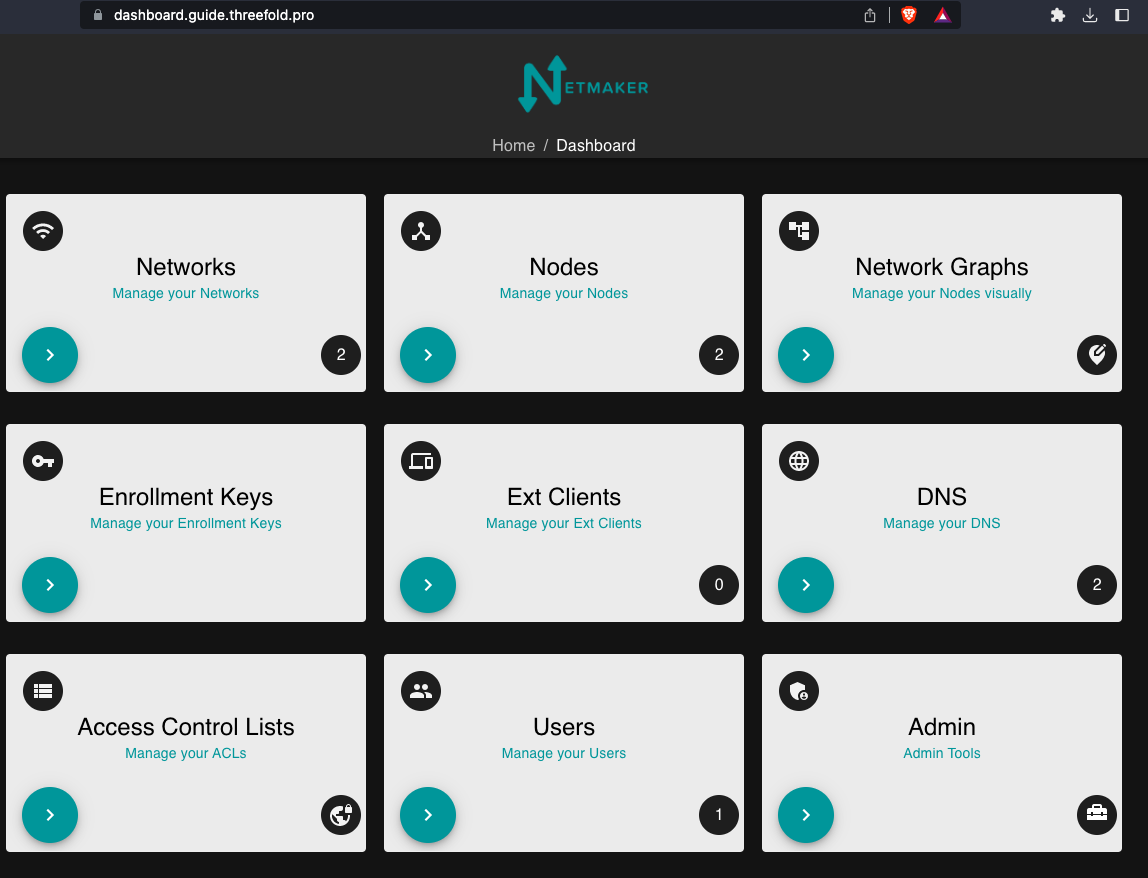Click the Nodes count badge

(718, 355)
